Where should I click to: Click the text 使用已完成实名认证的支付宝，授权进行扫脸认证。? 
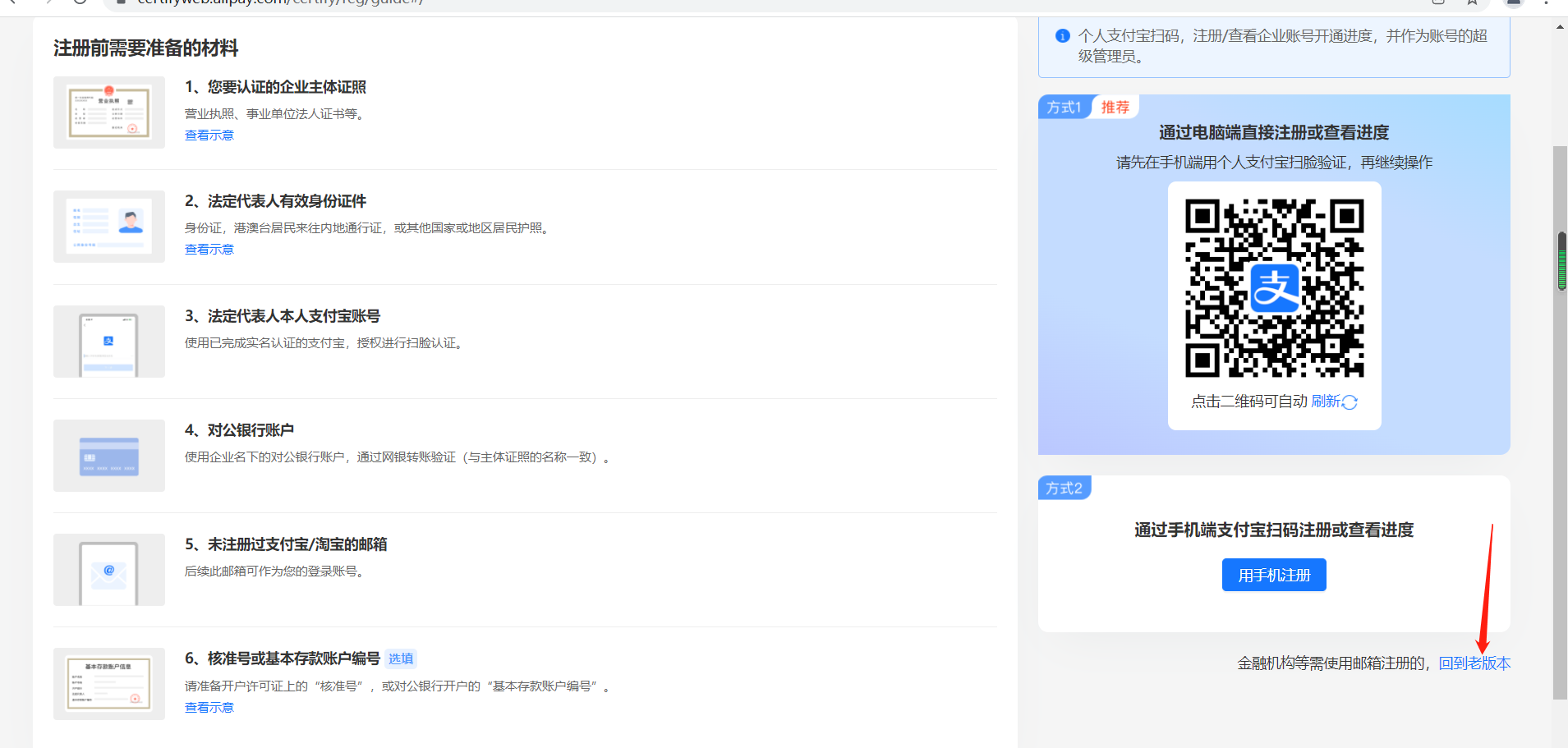tap(326, 343)
